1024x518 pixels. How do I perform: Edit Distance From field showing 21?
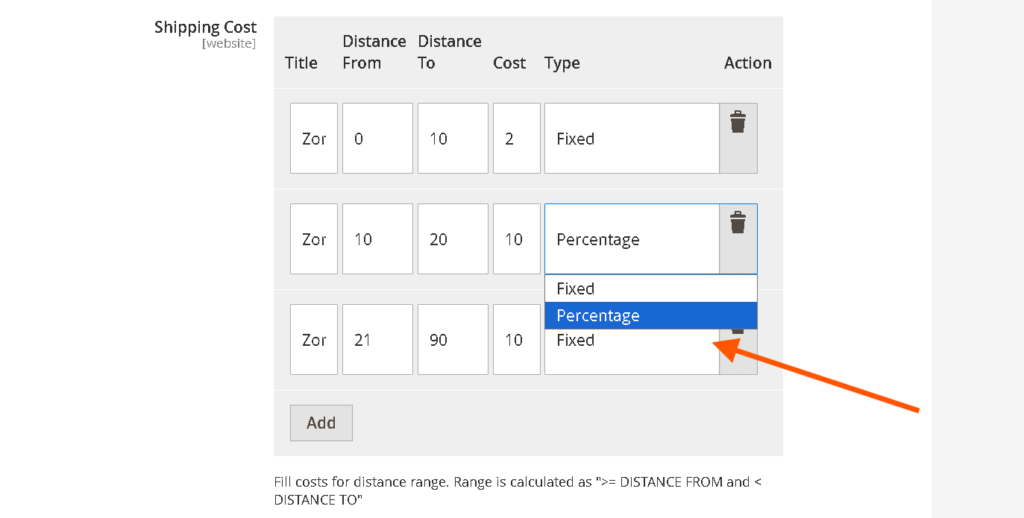point(377,340)
